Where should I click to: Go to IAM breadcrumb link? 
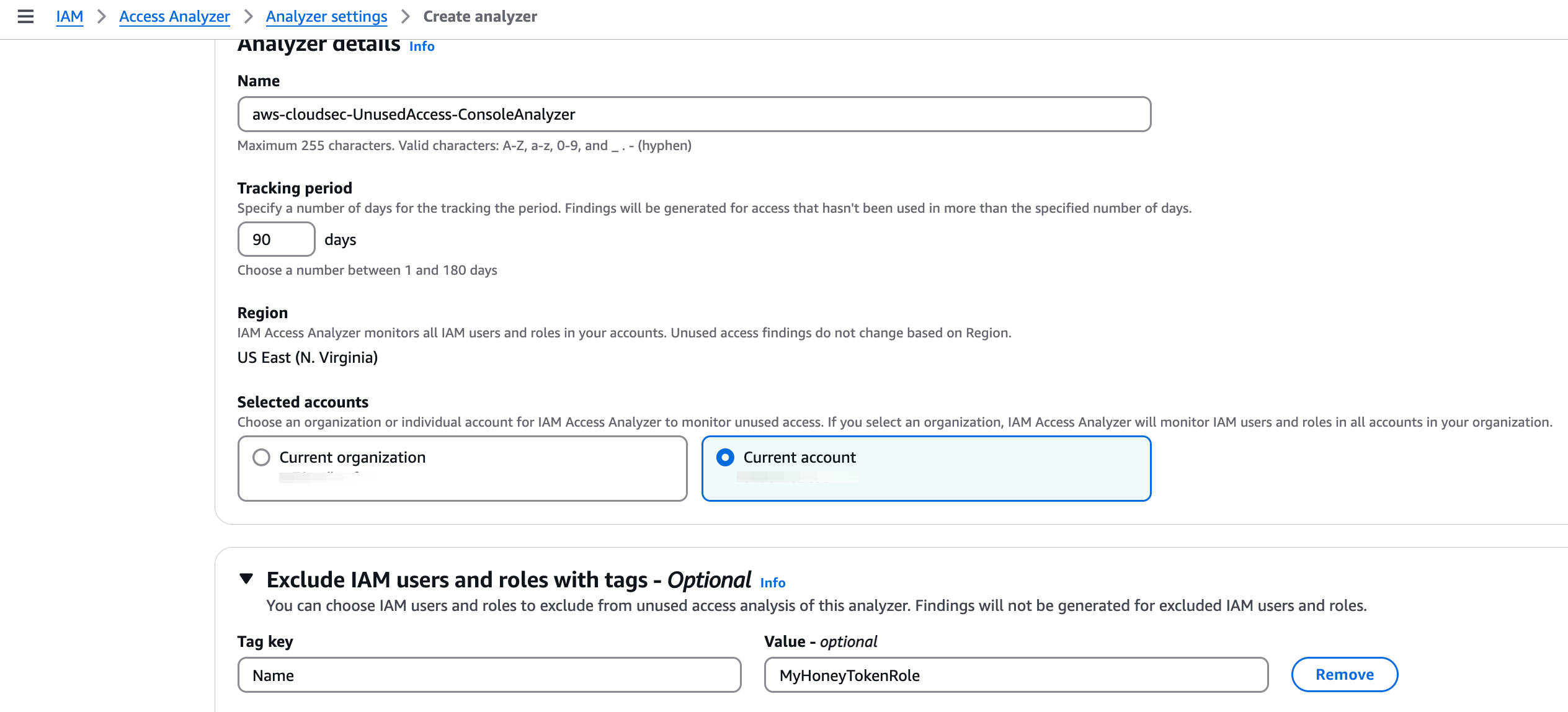[x=69, y=17]
